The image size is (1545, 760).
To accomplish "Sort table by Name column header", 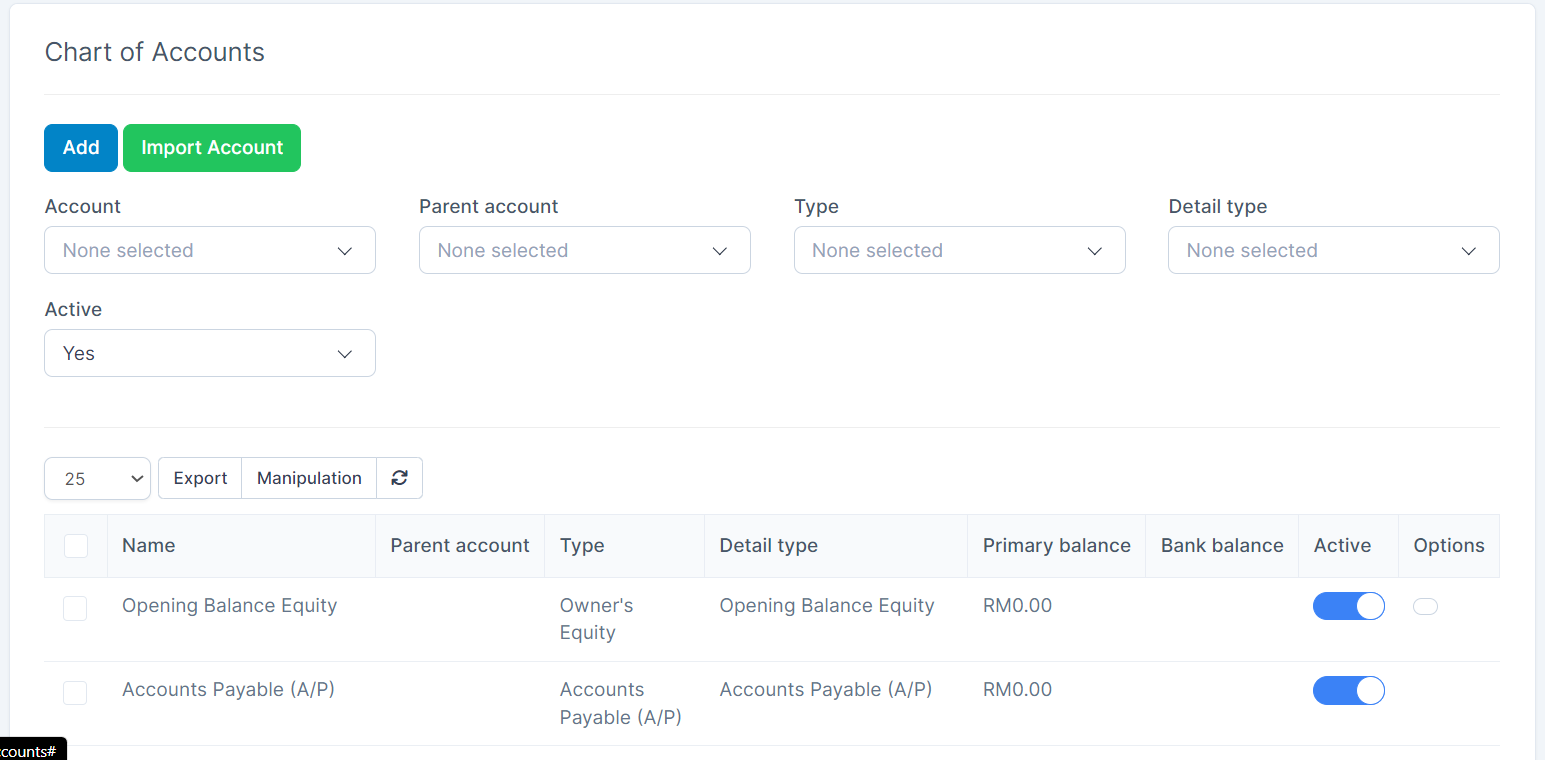I will tap(149, 546).
